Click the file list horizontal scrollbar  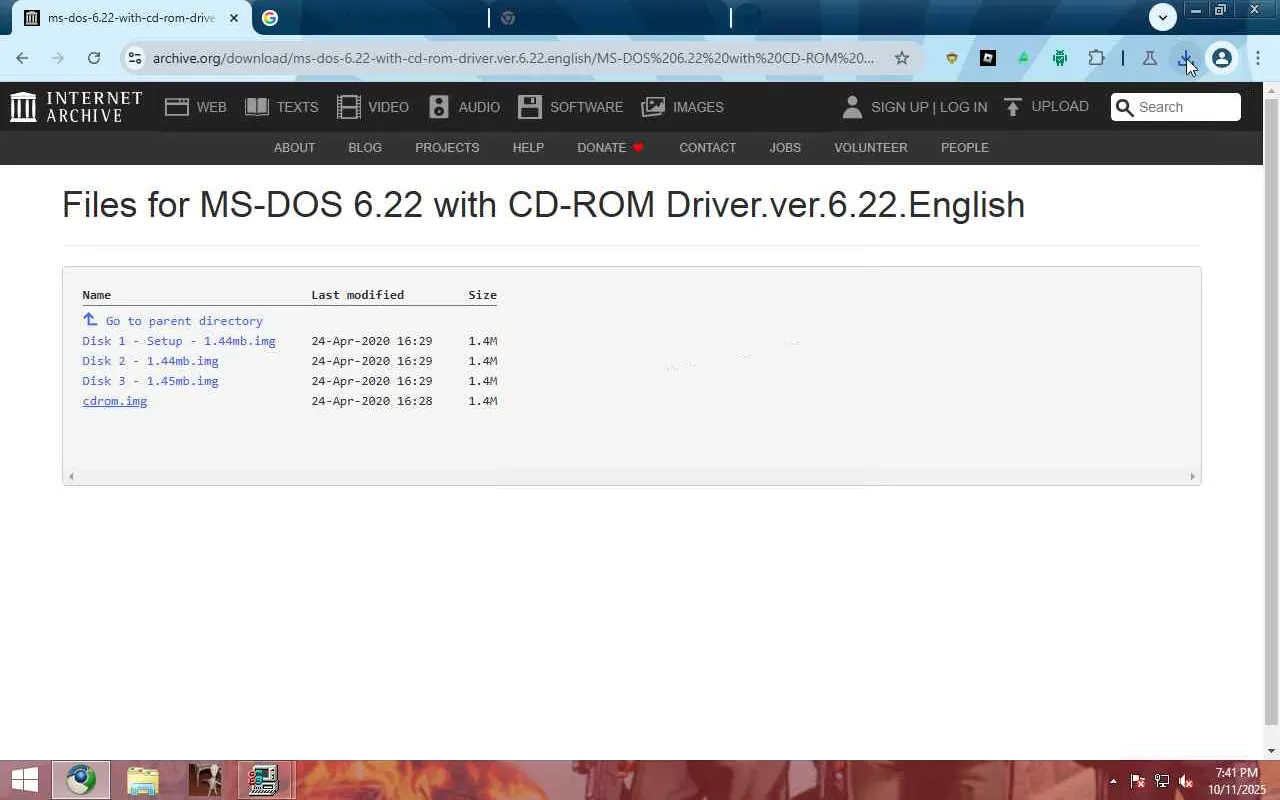click(631, 476)
